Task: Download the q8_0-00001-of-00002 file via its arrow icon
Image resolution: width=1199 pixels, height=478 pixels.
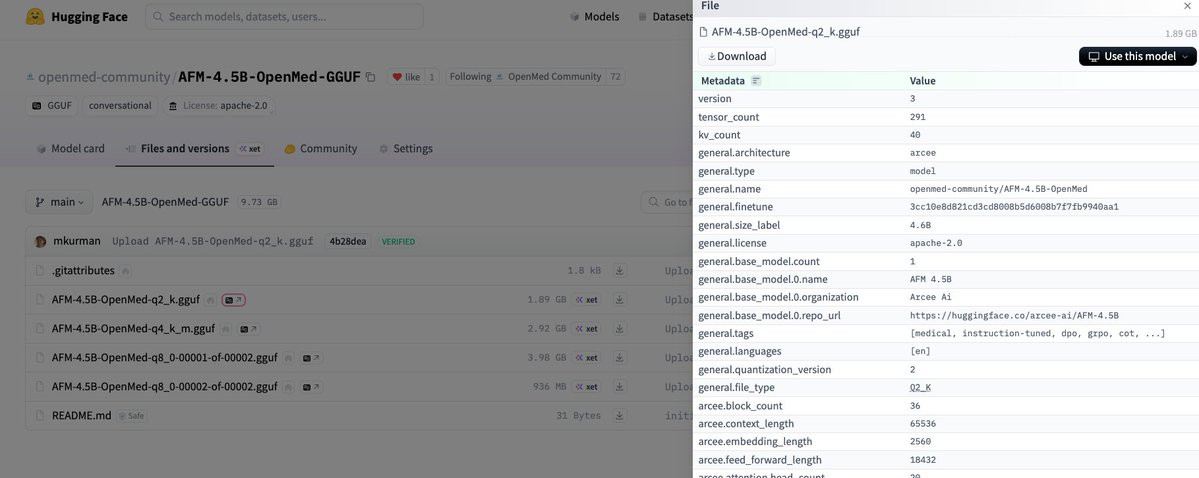Action: pos(620,358)
